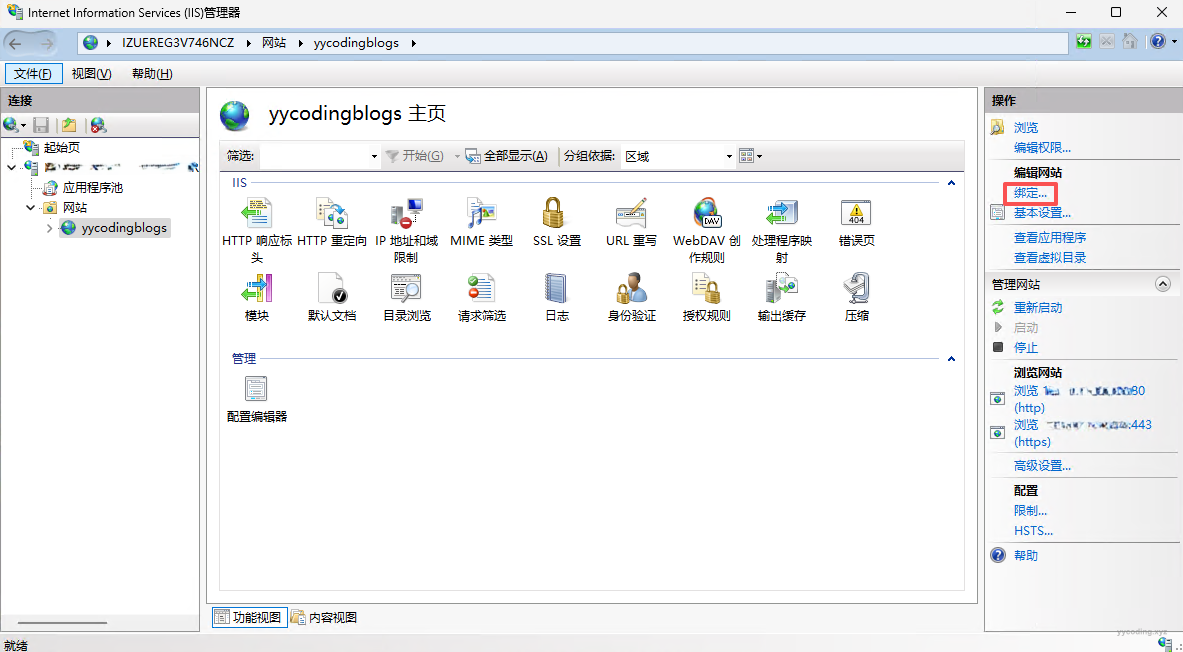
Task: Open the SSL 设置 icon
Action: 556,215
